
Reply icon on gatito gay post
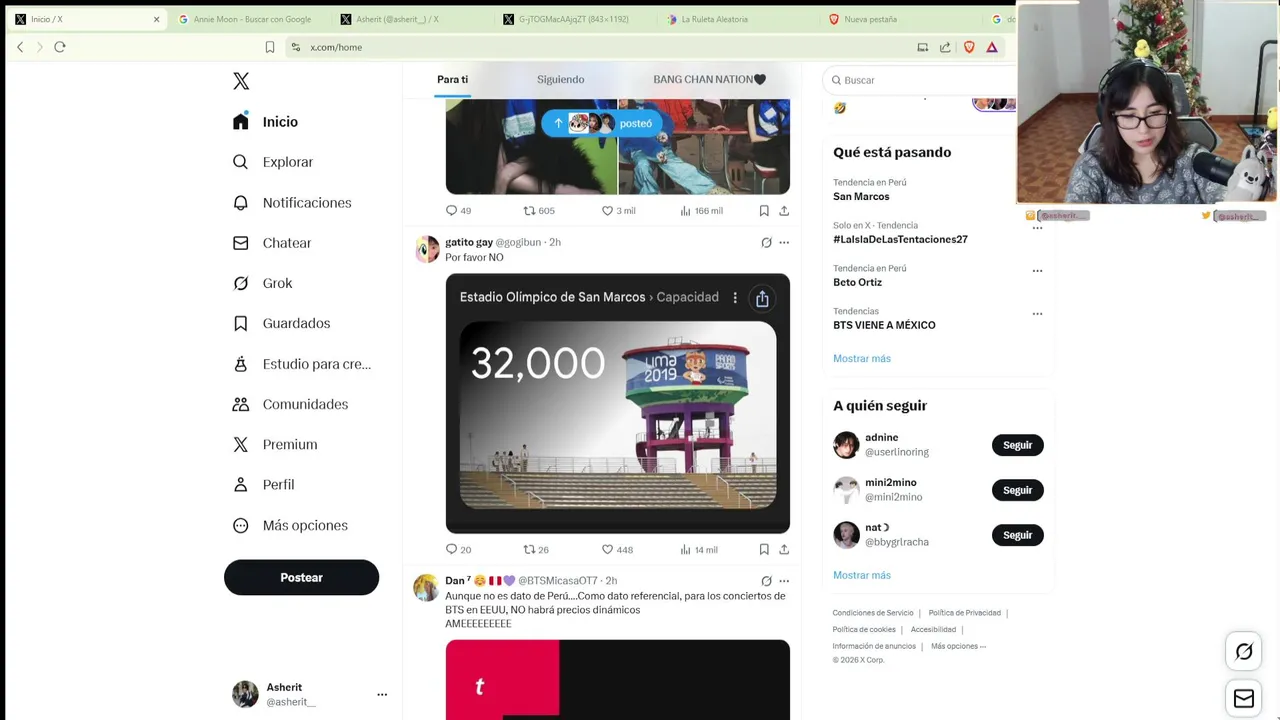click(451, 549)
